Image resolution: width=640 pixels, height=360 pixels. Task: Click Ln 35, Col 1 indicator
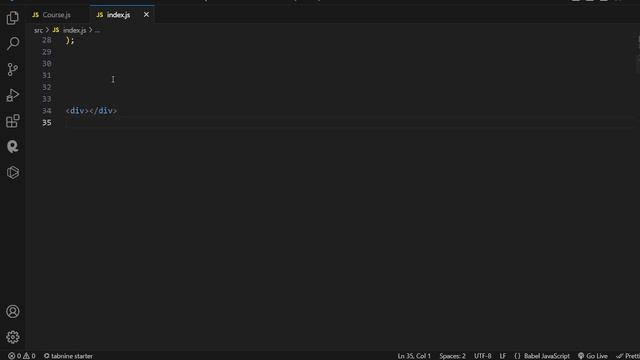pyautogui.click(x=414, y=356)
